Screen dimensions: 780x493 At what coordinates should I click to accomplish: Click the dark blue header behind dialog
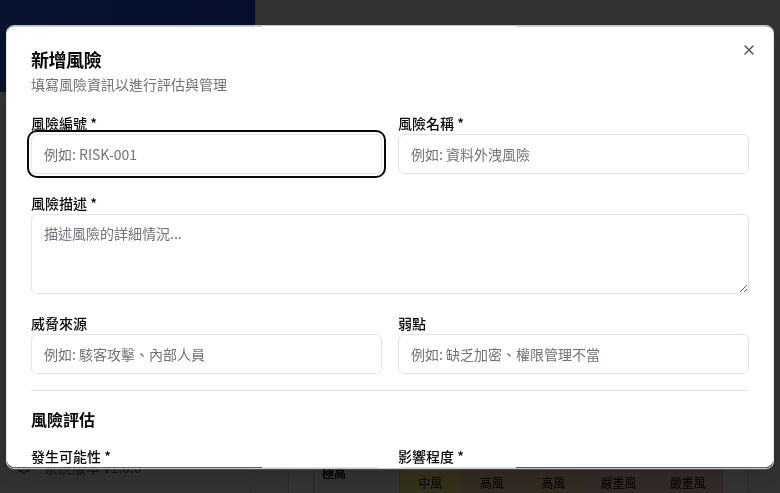pos(127,12)
